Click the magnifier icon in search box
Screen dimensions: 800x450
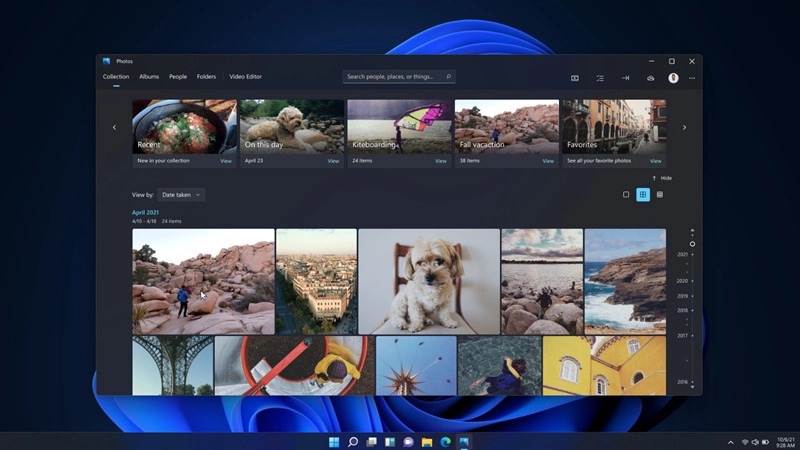[448, 77]
